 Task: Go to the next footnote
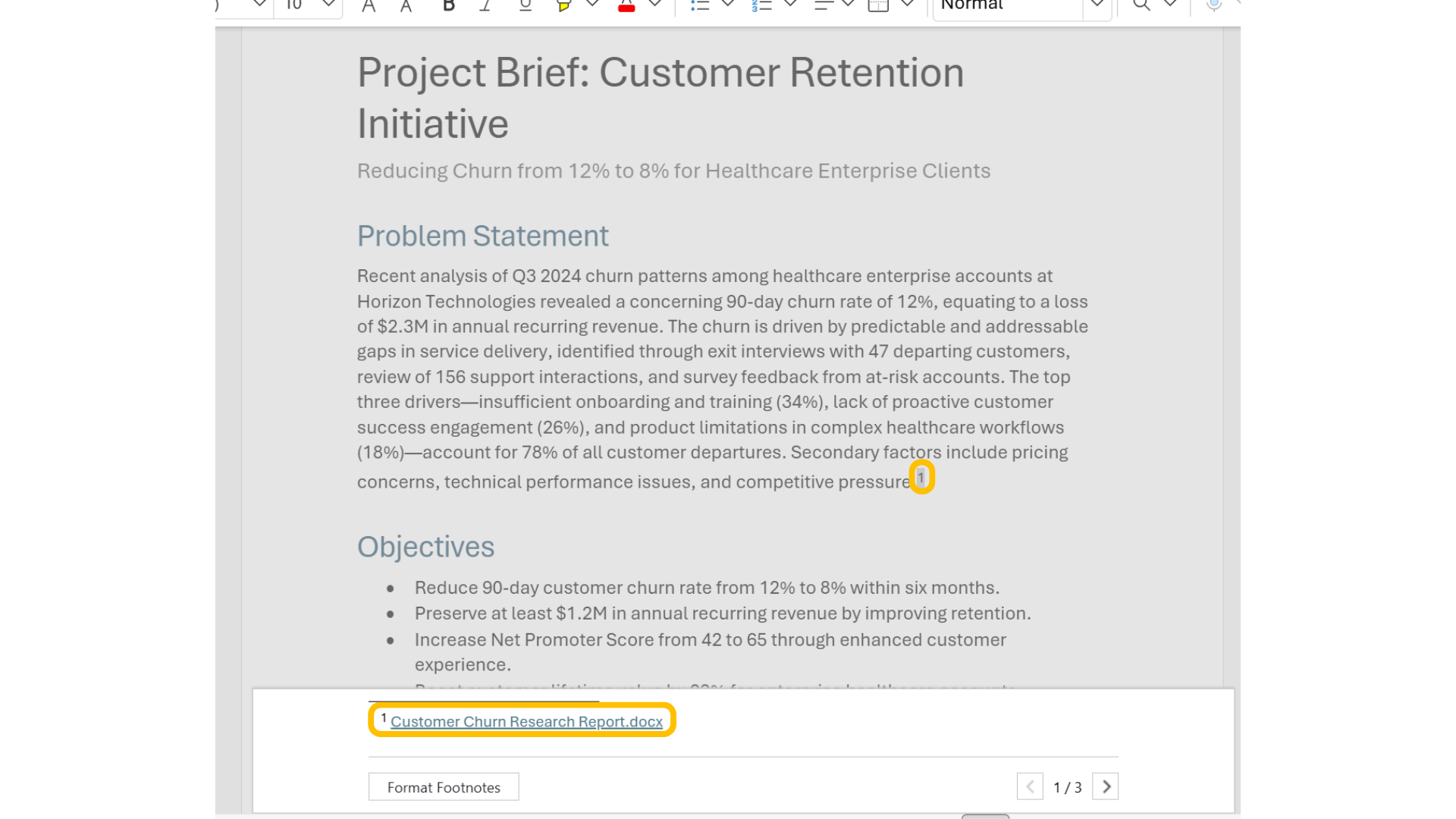pyautogui.click(x=1106, y=787)
